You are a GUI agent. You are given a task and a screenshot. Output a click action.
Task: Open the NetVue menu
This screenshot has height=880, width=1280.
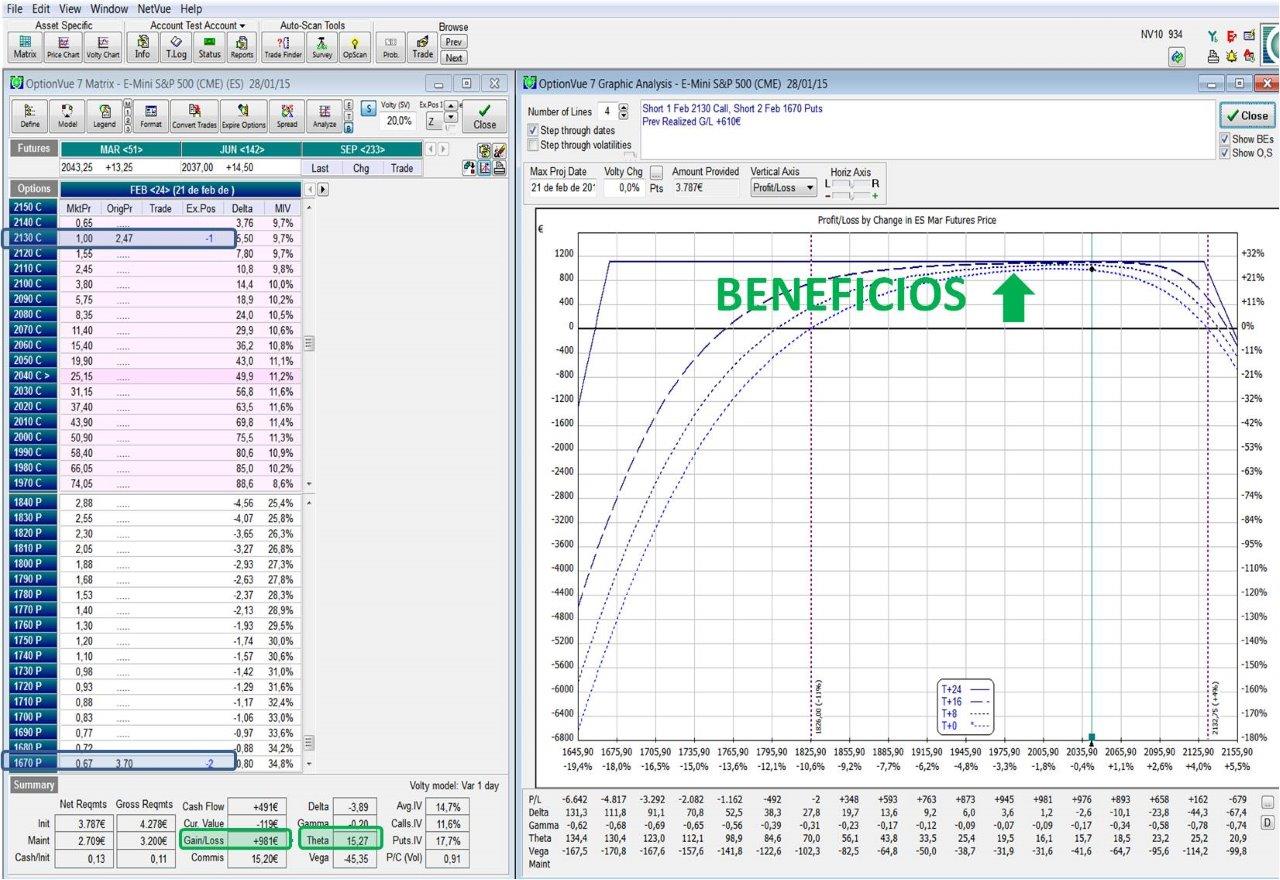155,8
